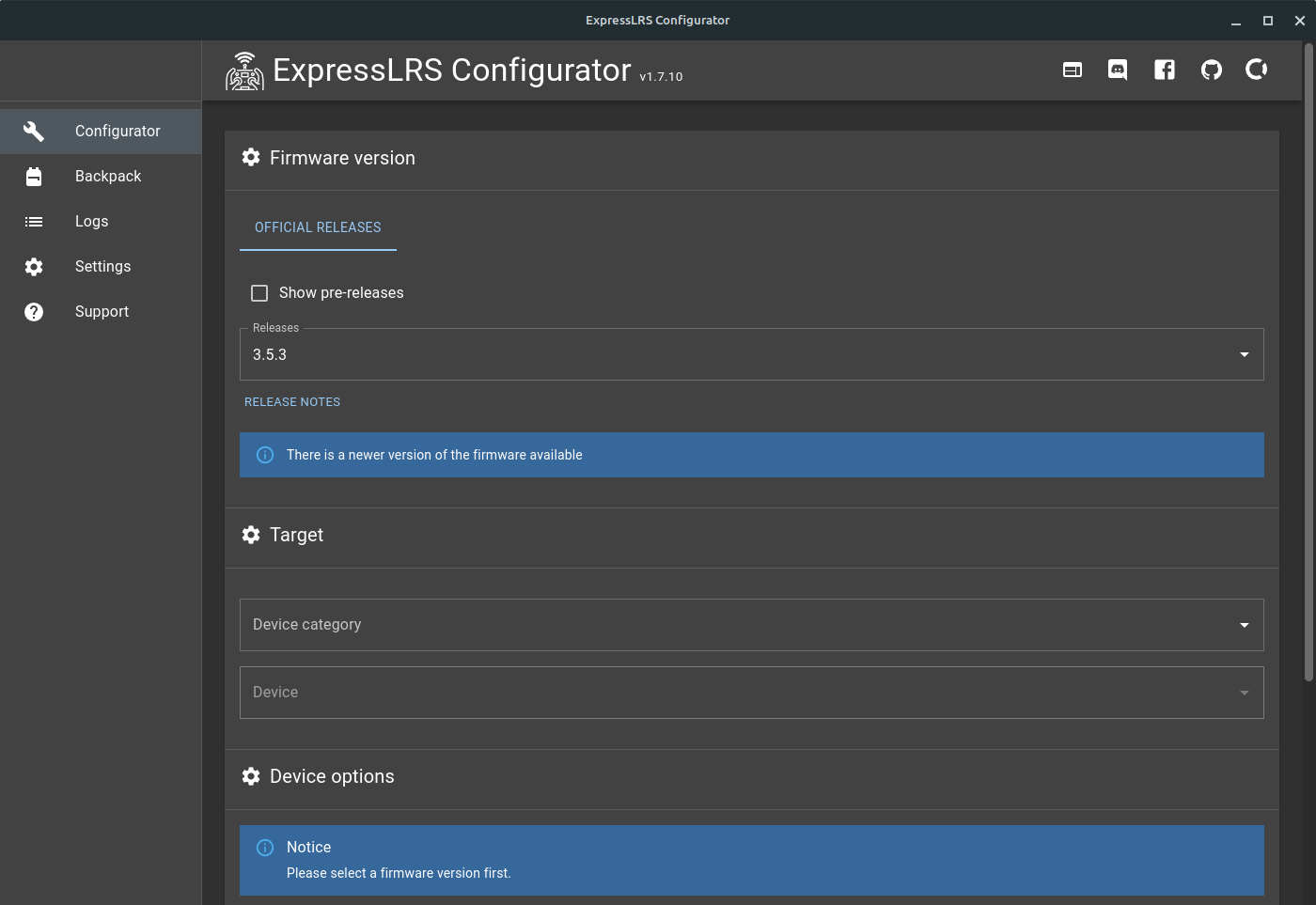Click the Backpack sidebar icon
The width and height of the screenshot is (1316, 905).
[x=34, y=177]
